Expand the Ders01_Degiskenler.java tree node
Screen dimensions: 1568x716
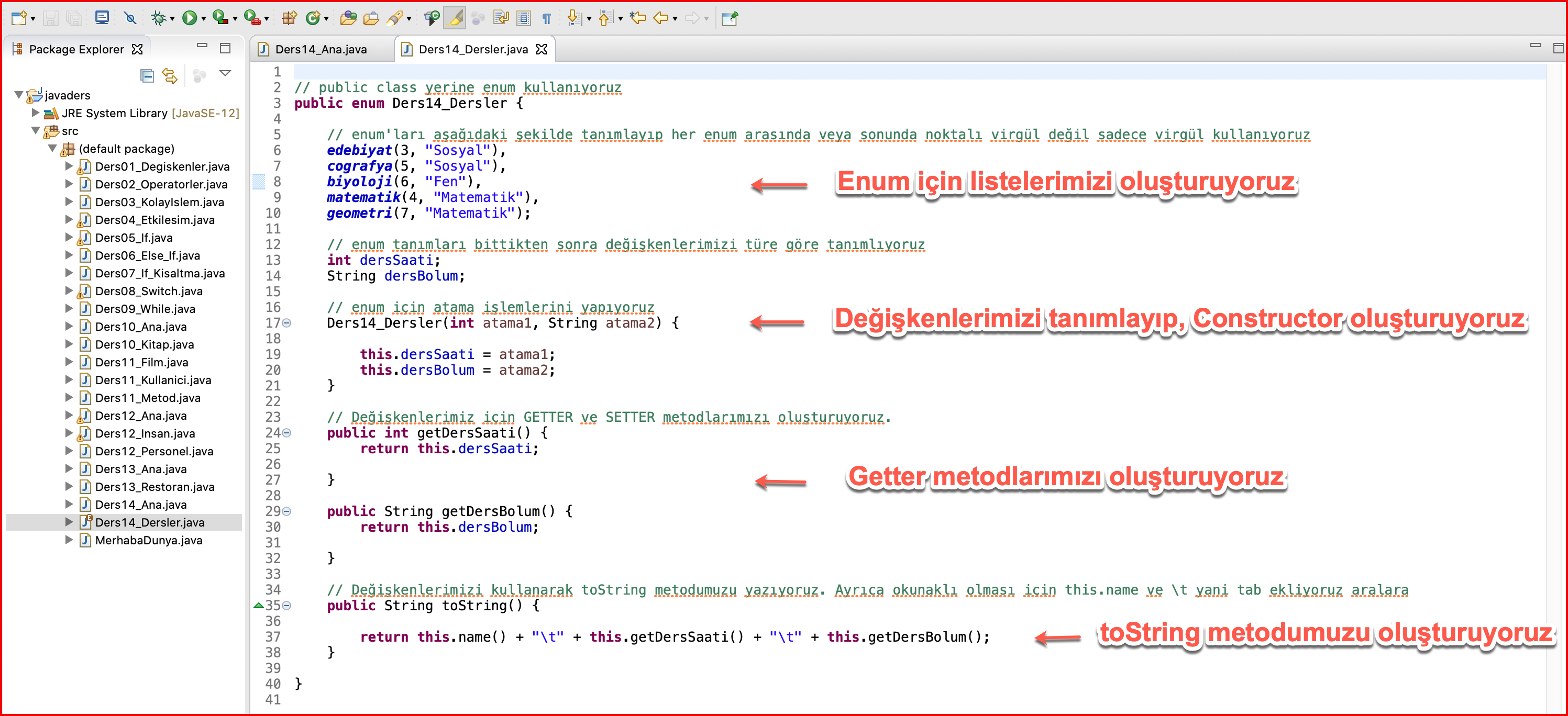(69, 165)
